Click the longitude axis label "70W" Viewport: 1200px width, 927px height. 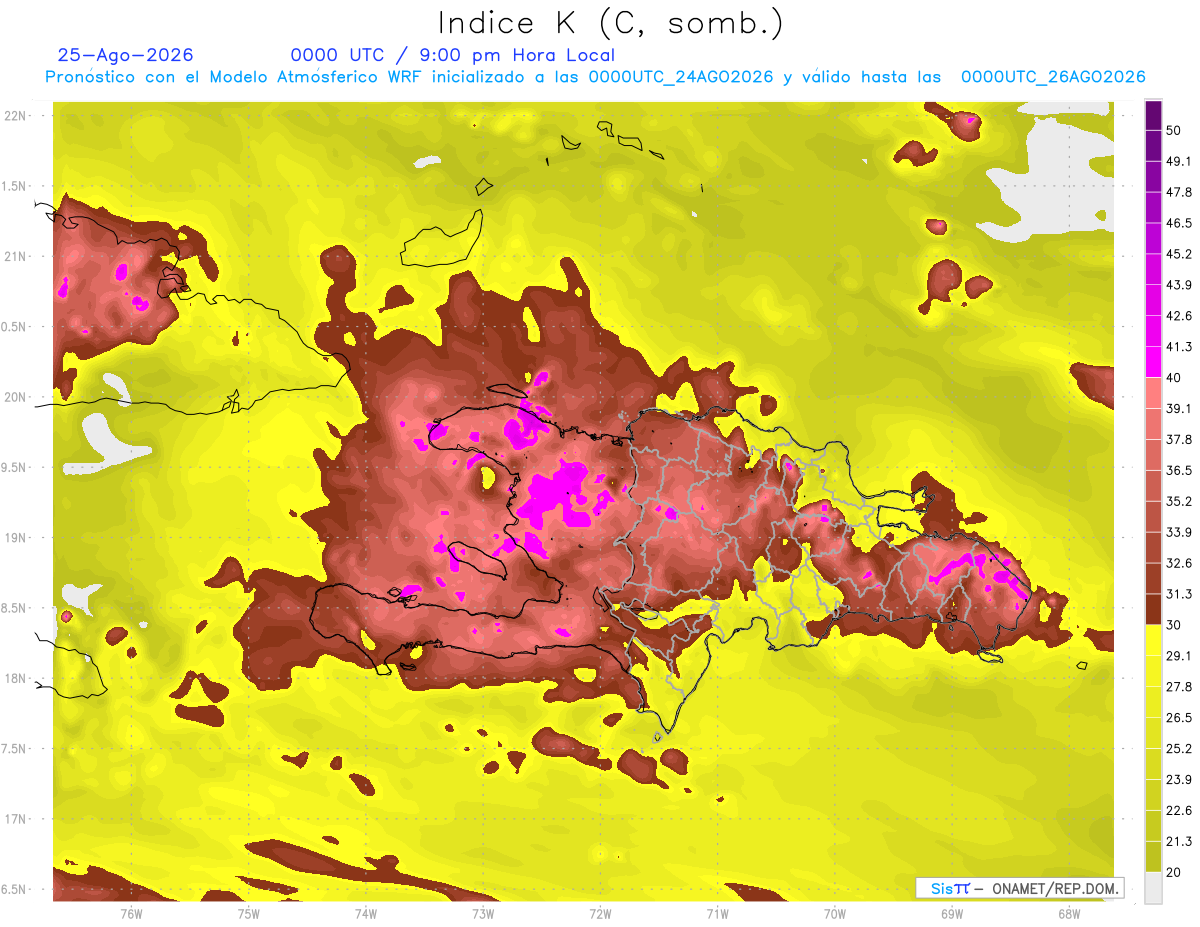coord(835,914)
